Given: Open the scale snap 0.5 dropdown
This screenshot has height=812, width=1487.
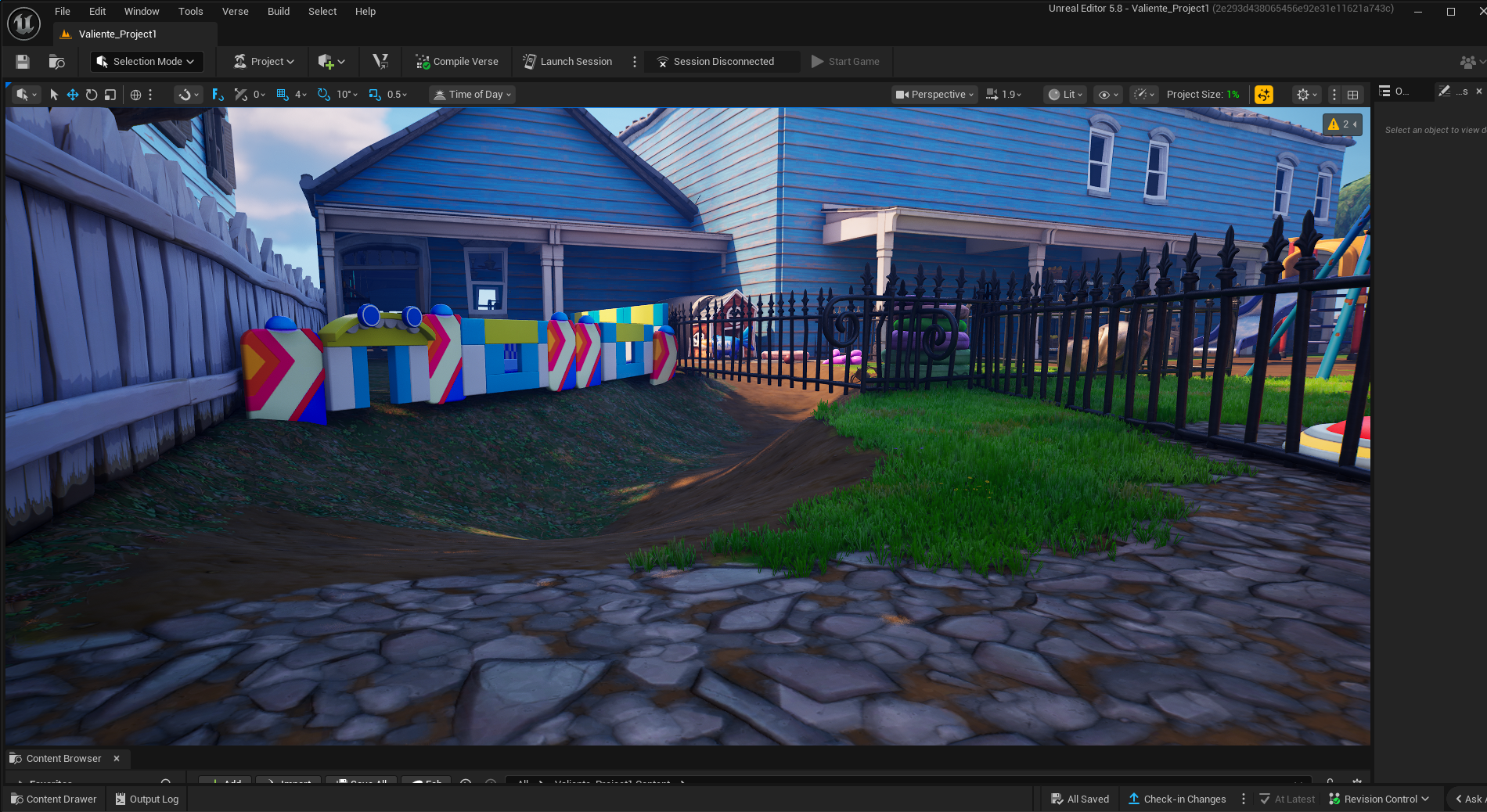Looking at the screenshot, I should tap(397, 95).
